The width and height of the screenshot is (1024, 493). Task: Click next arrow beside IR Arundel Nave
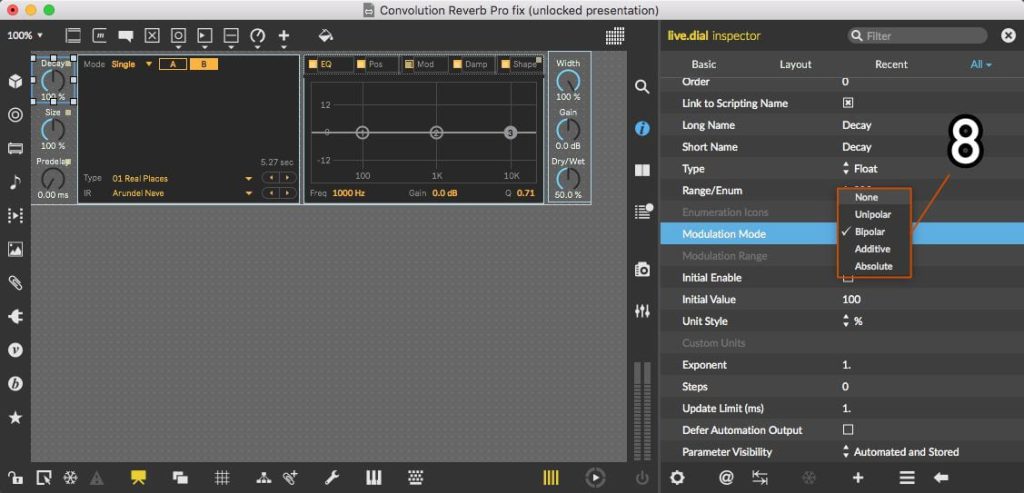287,193
